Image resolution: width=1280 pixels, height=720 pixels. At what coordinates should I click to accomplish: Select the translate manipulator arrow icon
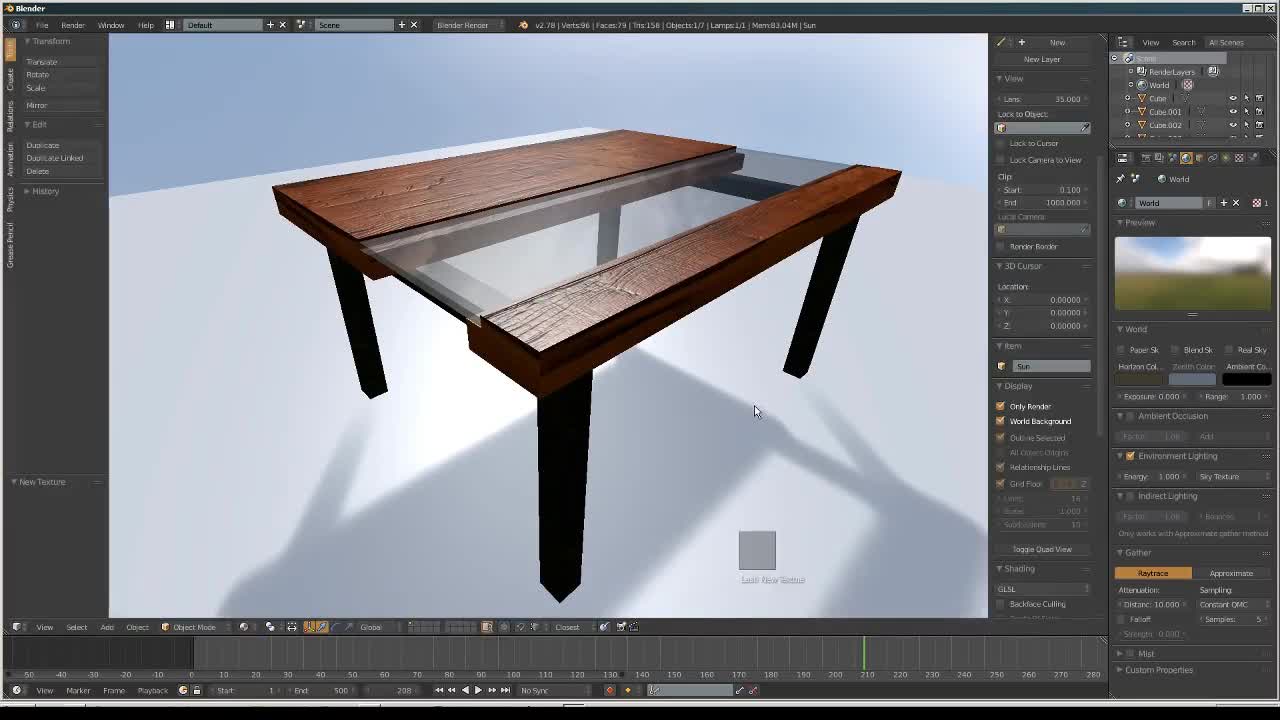[322, 627]
